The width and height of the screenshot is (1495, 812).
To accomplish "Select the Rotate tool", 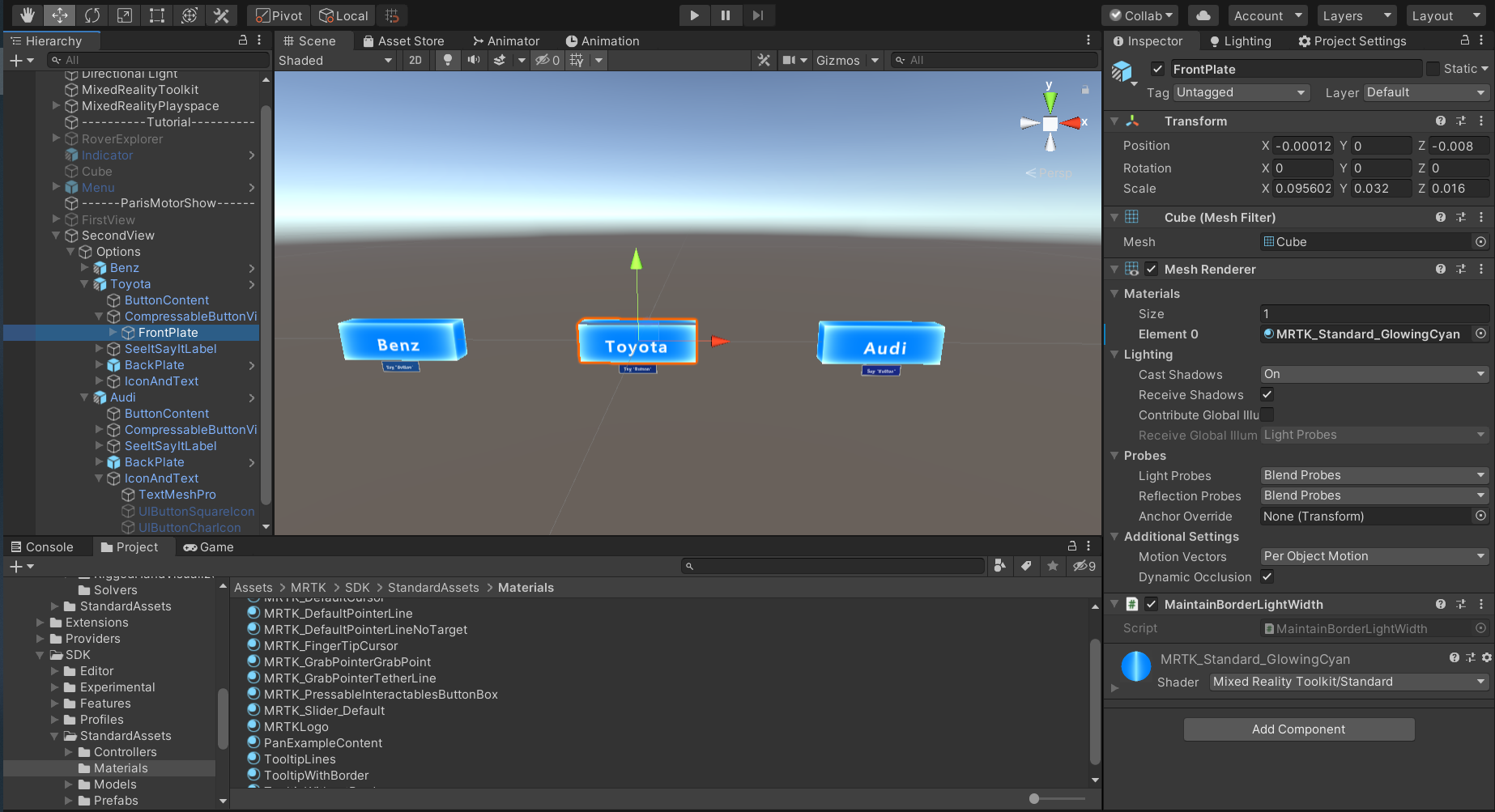I will [x=92, y=15].
